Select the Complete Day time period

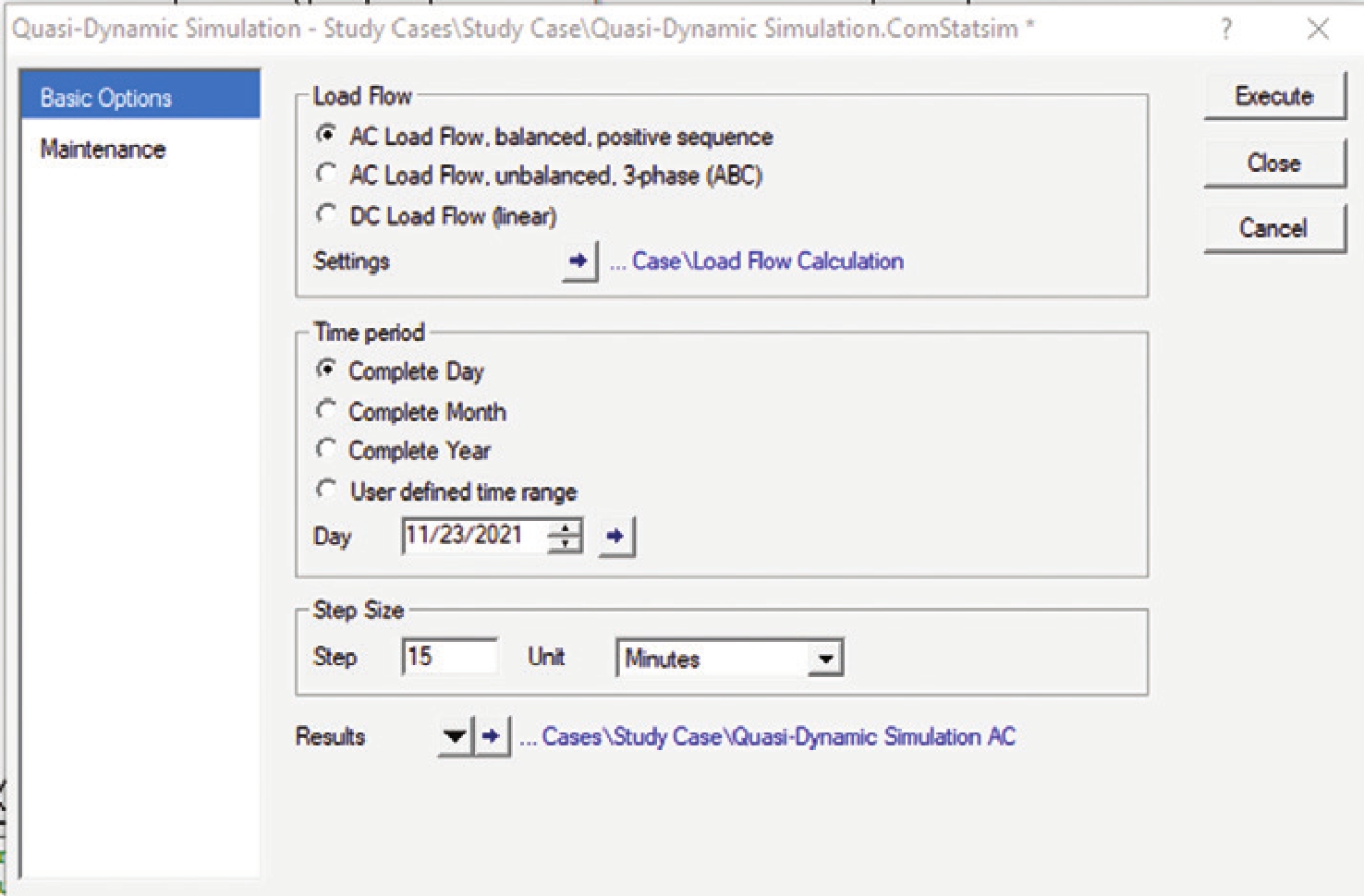[x=326, y=370]
